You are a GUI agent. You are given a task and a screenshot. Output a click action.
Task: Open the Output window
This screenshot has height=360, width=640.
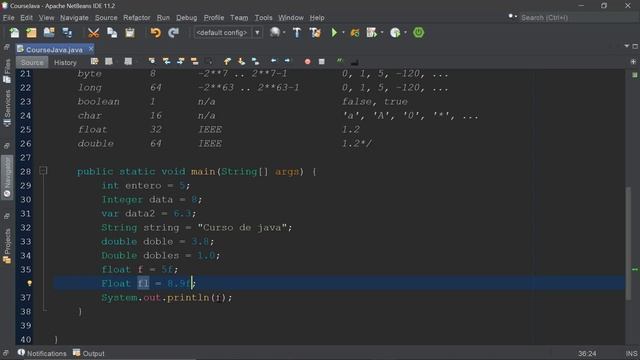click(x=89, y=353)
